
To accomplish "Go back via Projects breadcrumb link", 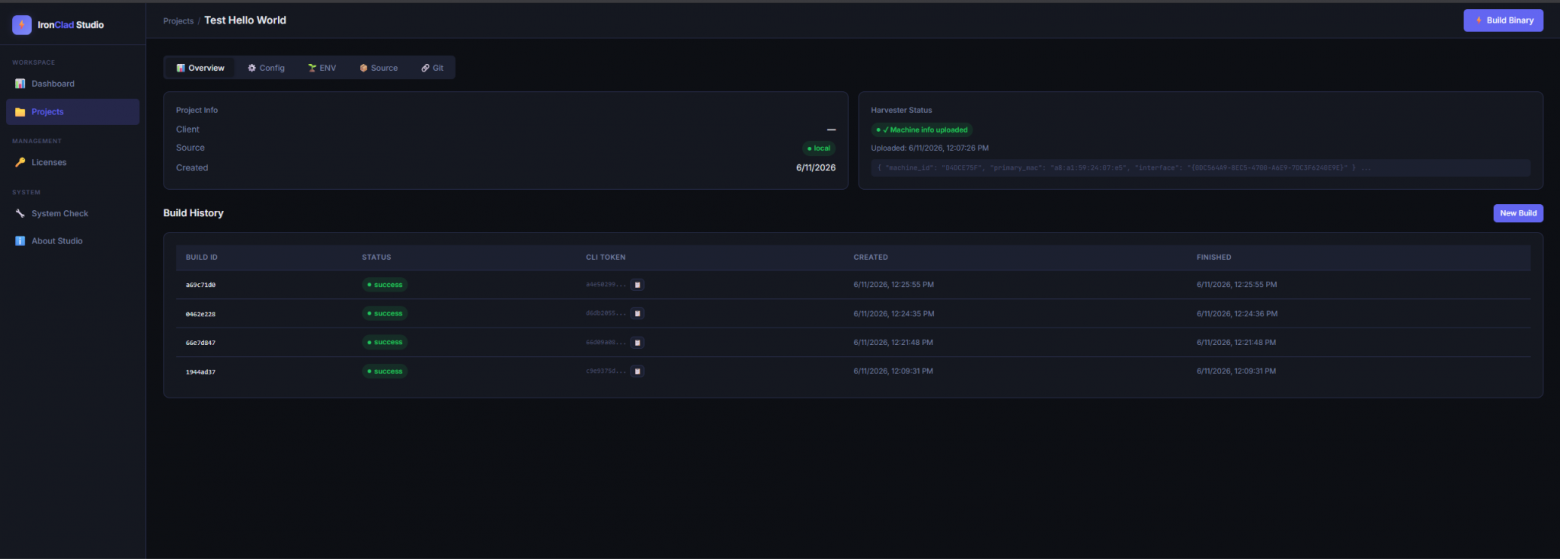I will point(178,21).
